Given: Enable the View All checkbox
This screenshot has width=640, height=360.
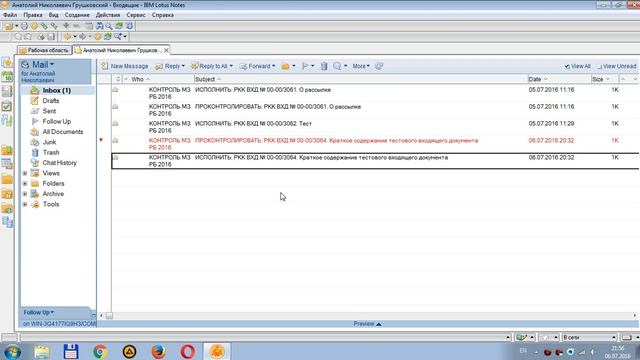Looking at the screenshot, I should (567, 67).
